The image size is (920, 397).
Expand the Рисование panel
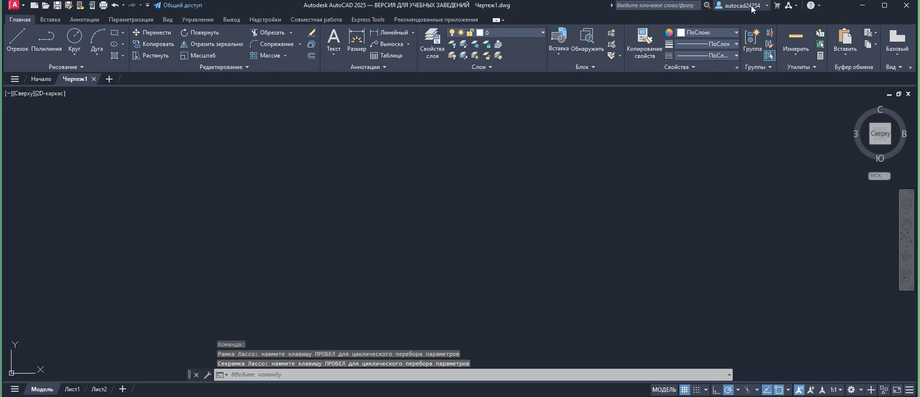pos(66,67)
